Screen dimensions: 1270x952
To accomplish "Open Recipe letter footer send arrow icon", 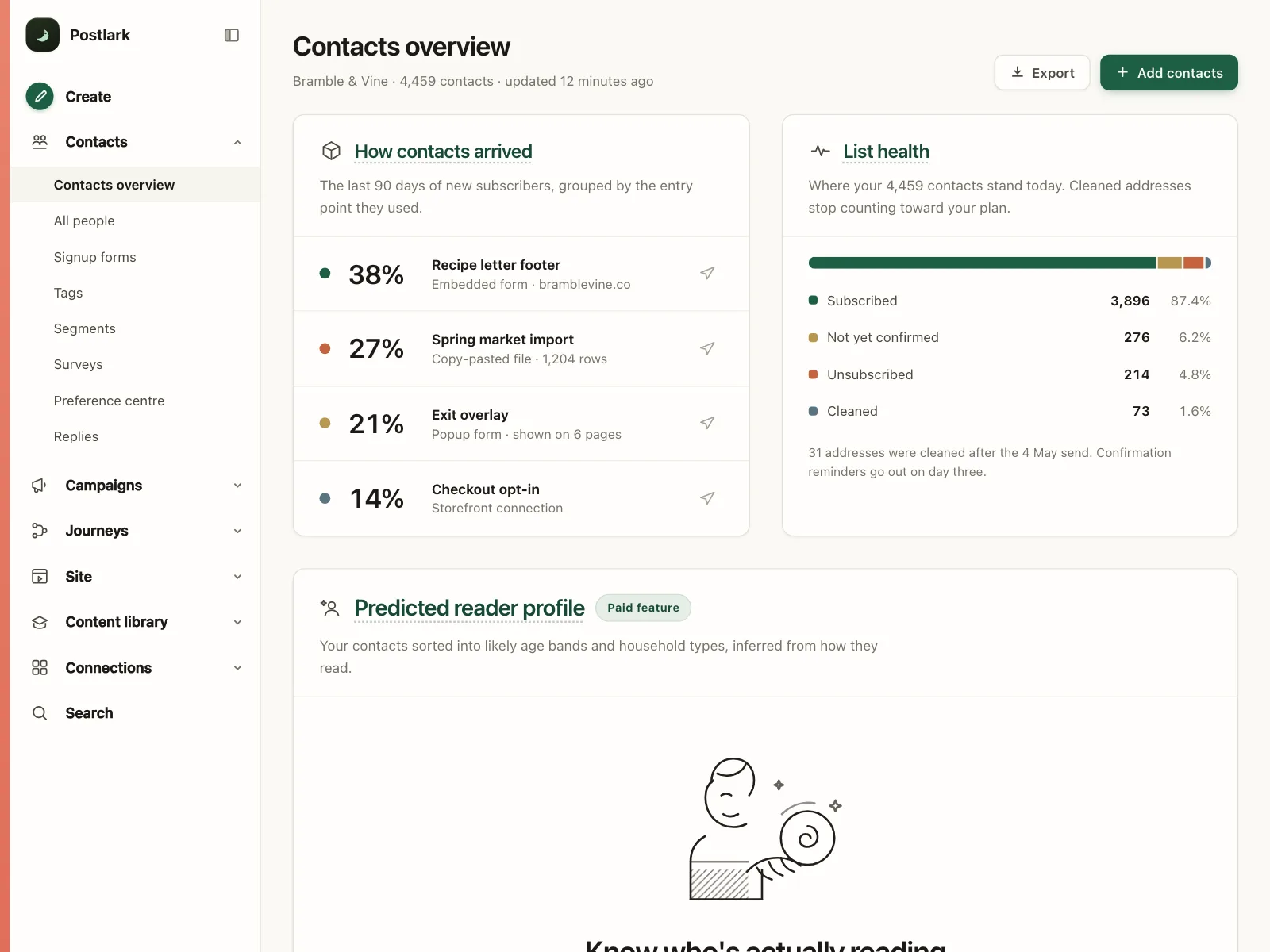I will pyautogui.click(x=707, y=274).
